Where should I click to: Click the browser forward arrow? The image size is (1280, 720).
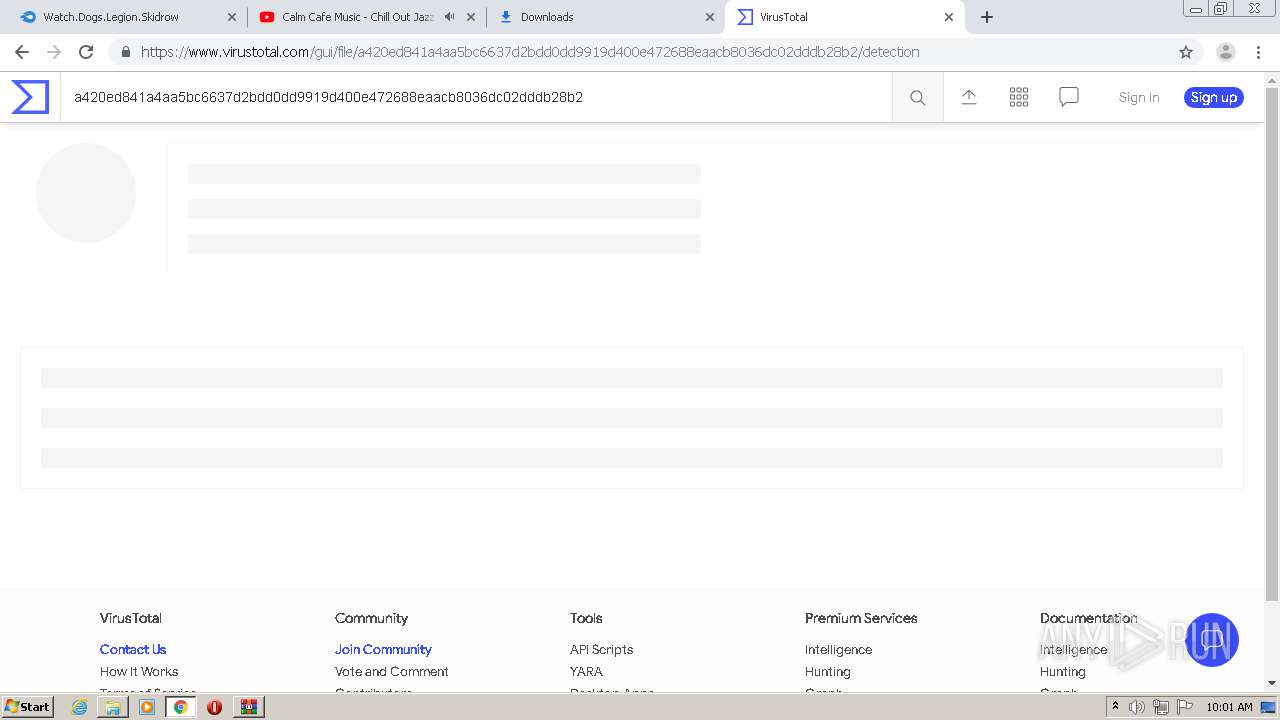pyautogui.click(x=54, y=52)
